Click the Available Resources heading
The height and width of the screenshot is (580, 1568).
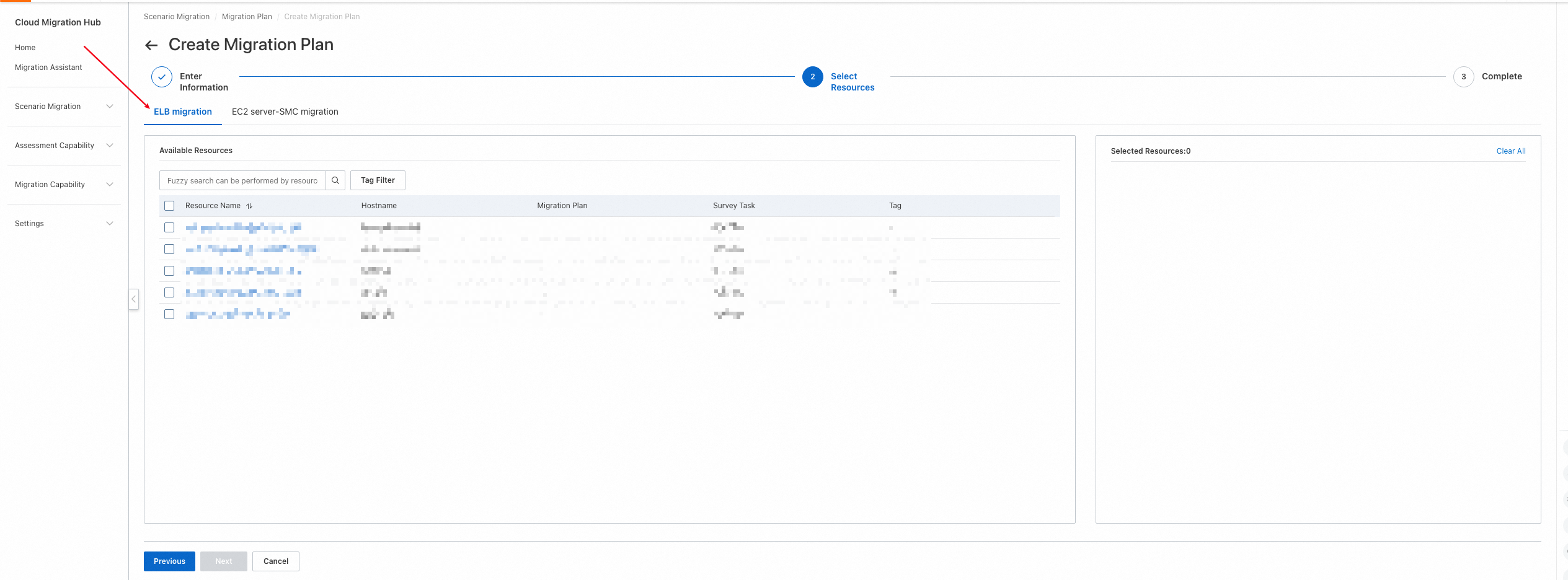(196, 151)
